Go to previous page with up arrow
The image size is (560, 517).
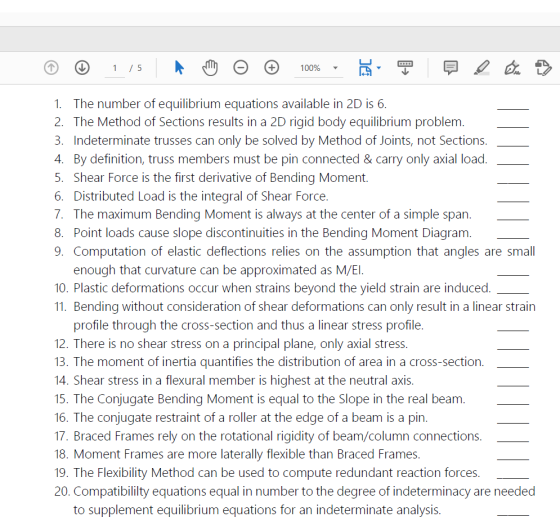51,67
